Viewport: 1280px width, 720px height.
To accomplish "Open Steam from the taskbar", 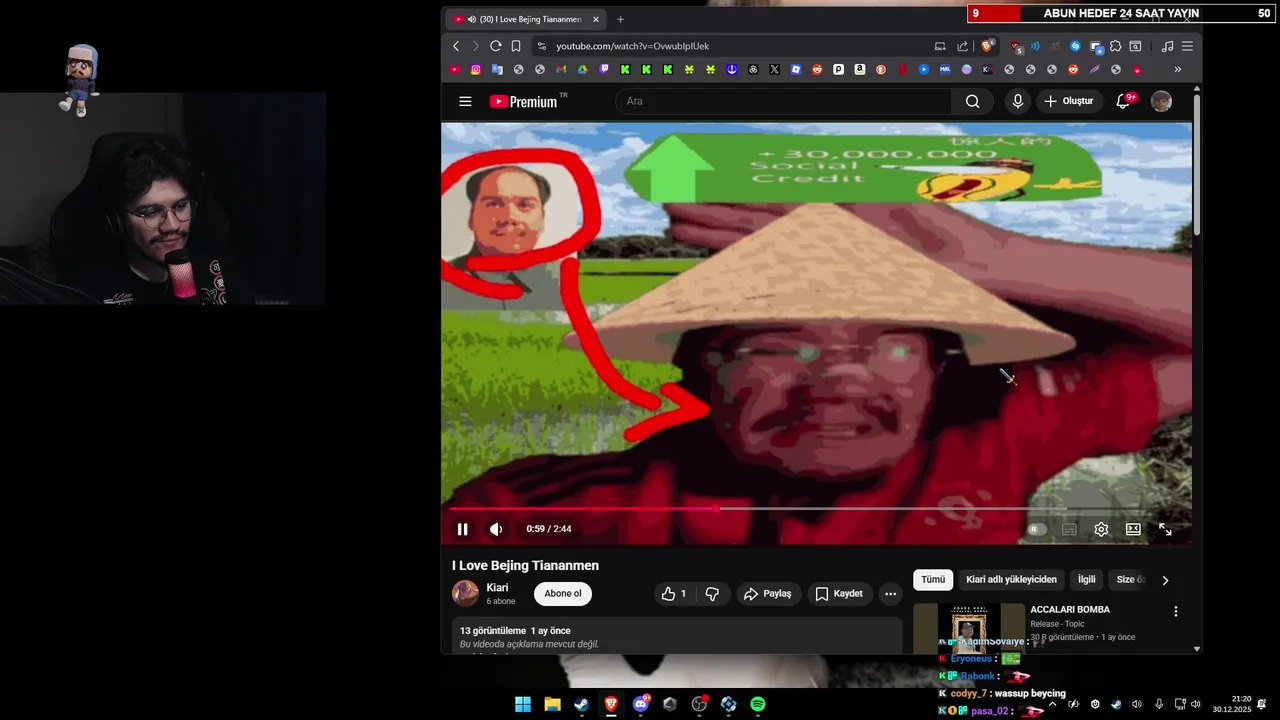I will click(581, 704).
